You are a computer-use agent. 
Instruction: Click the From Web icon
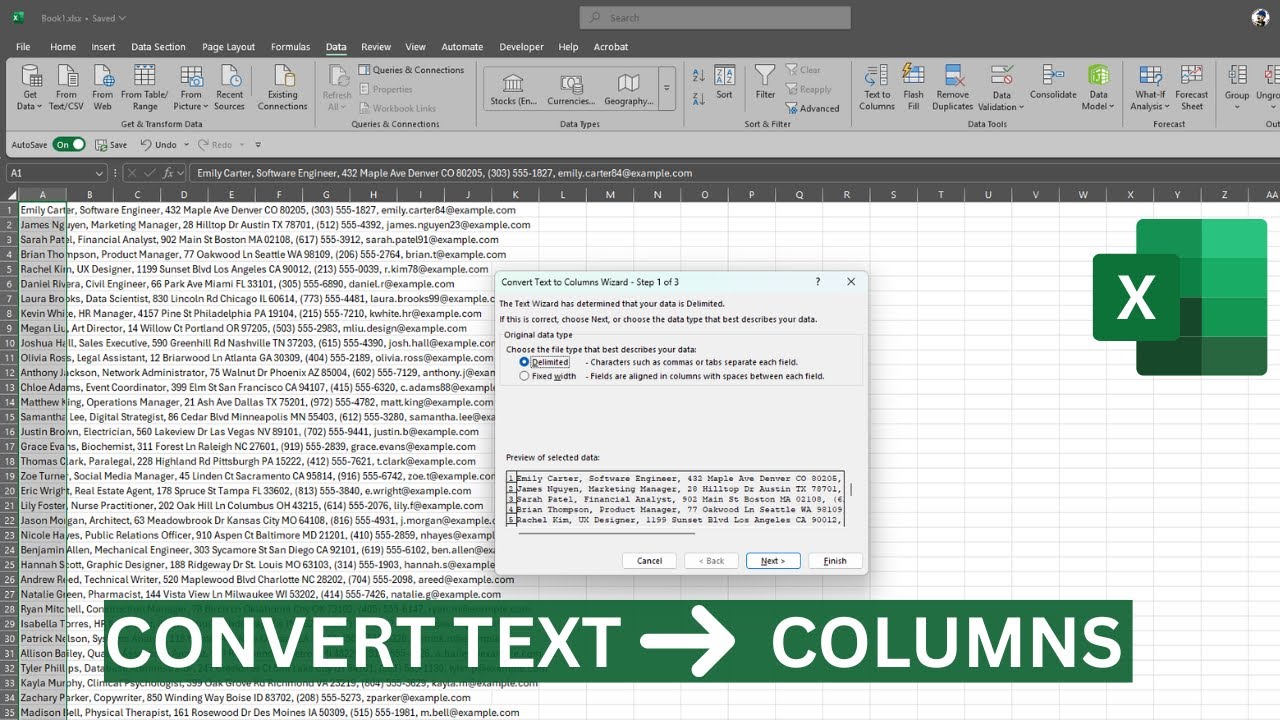click(103, 87)
